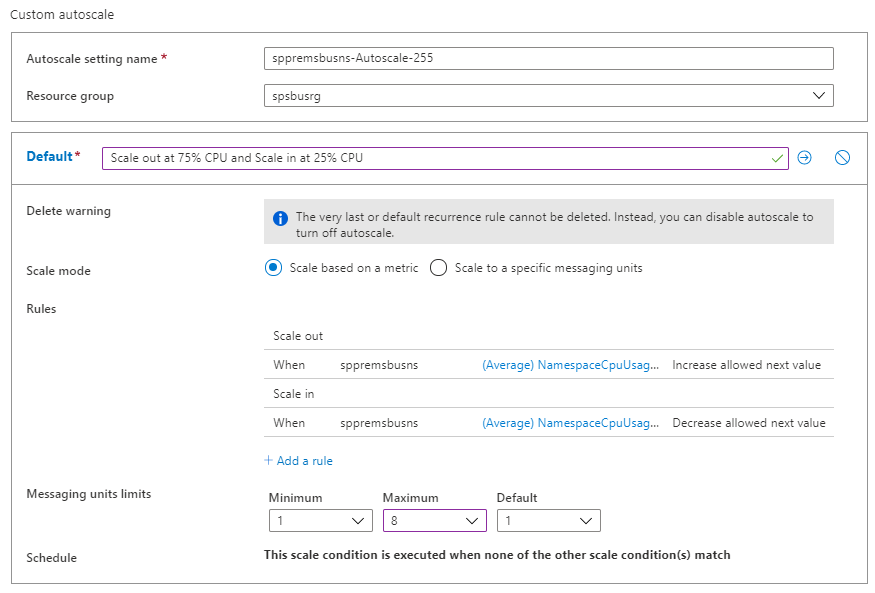Edit the scale condition name text box
This screenshot has height=593, width=875.
435,158
